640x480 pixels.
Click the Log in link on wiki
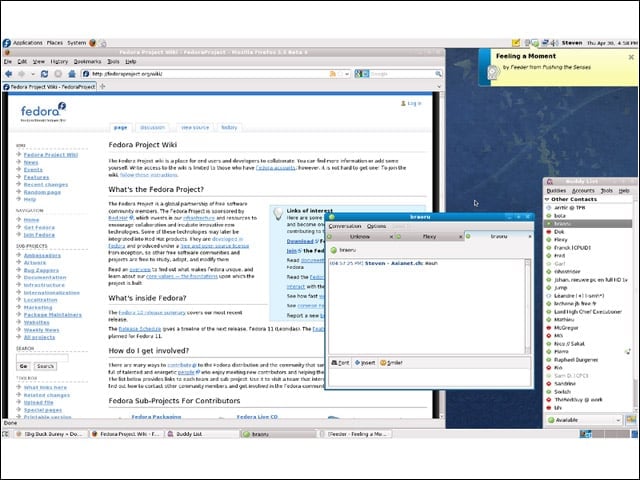(414, 103)
